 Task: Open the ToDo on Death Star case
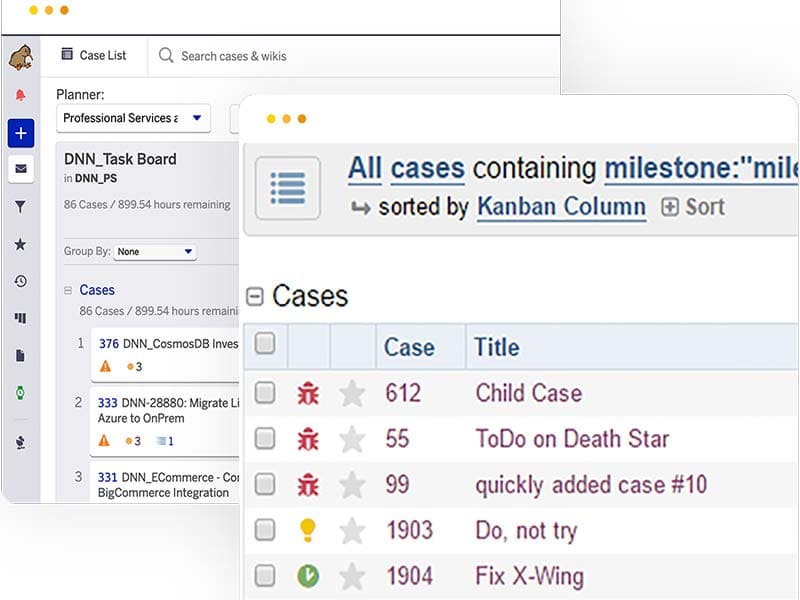pos(572,439)
